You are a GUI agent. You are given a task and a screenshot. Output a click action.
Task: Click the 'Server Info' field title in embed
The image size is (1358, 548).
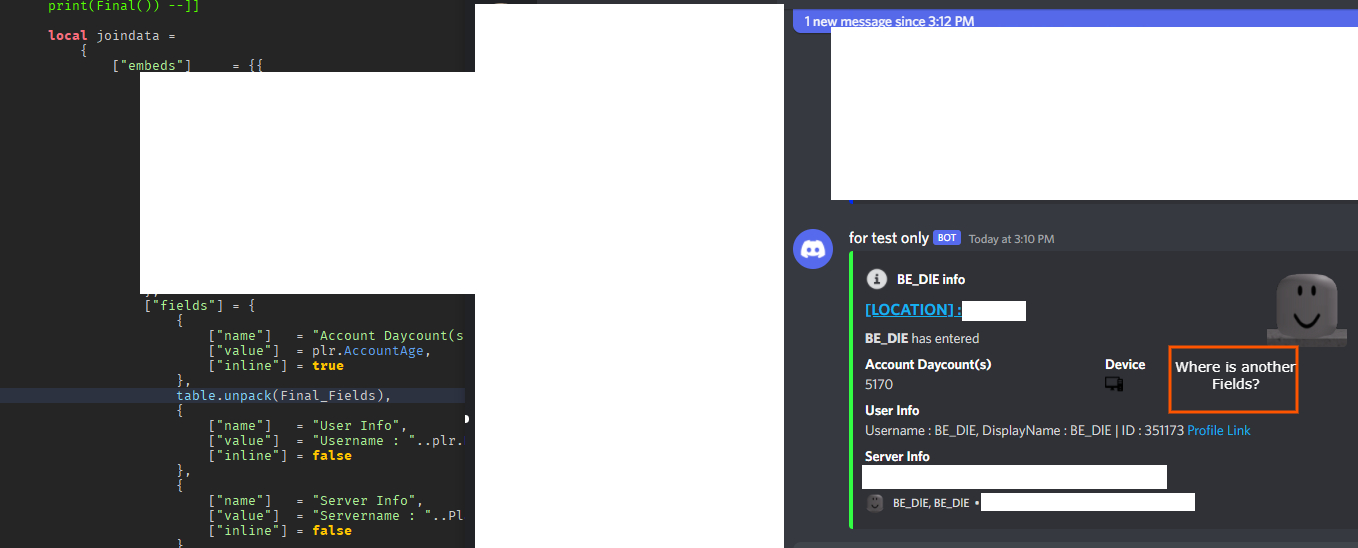coord(897,456)
